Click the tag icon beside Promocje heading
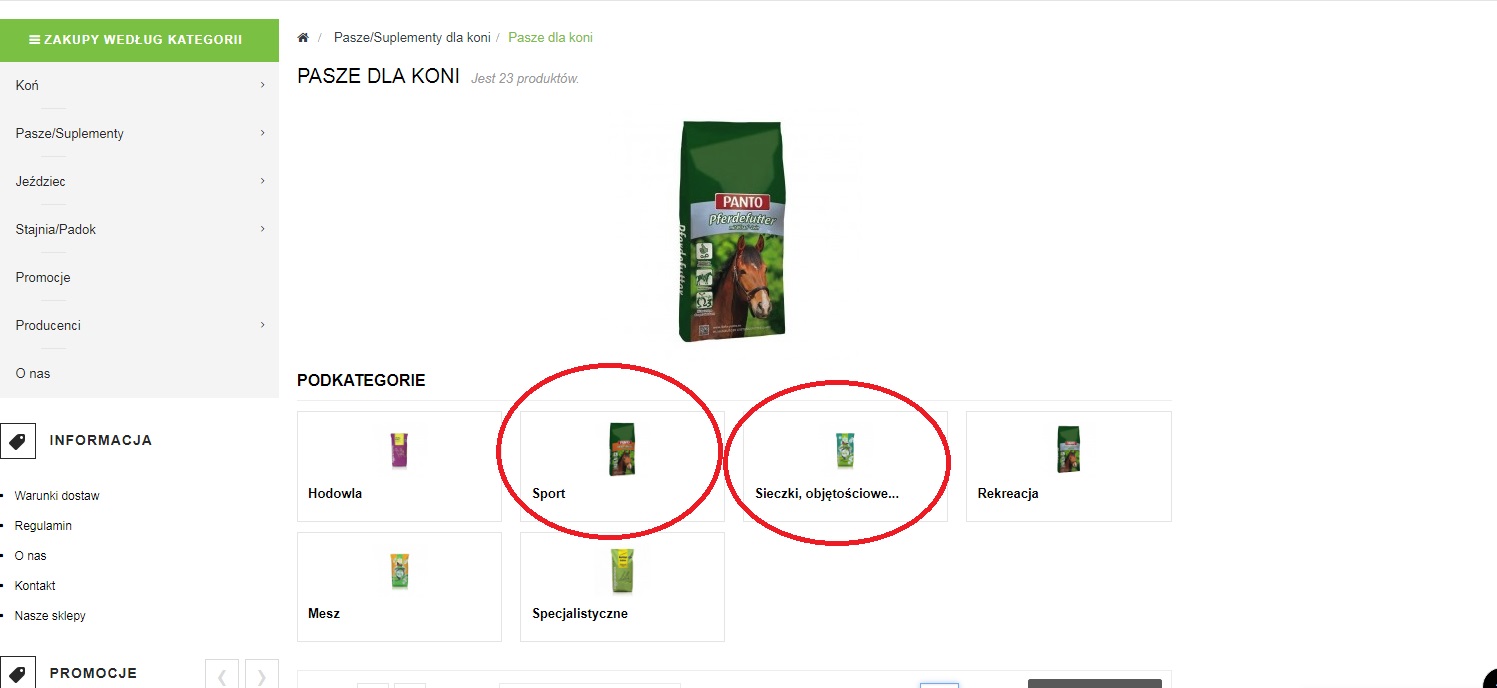 (18, 673)
